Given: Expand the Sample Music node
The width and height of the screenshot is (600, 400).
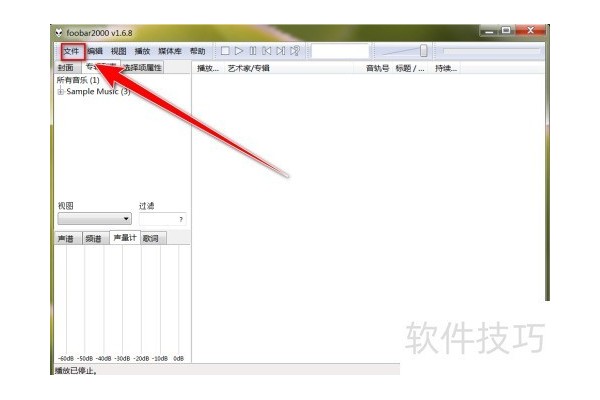Looking at the screenshot, I should tap(60, 91).
